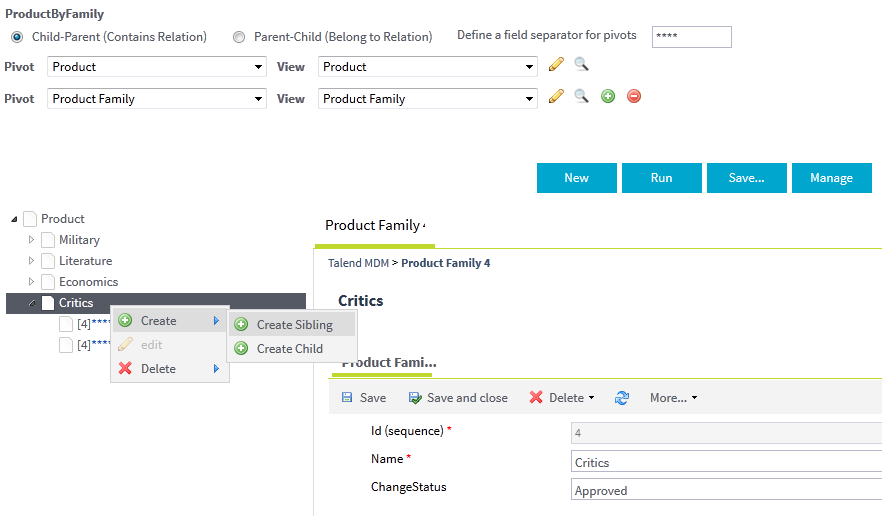Image resolution: width=882 pixels, height=516 pixels.
Task: Tick the checkbox beside the Military node
Action: pos(48,240)
